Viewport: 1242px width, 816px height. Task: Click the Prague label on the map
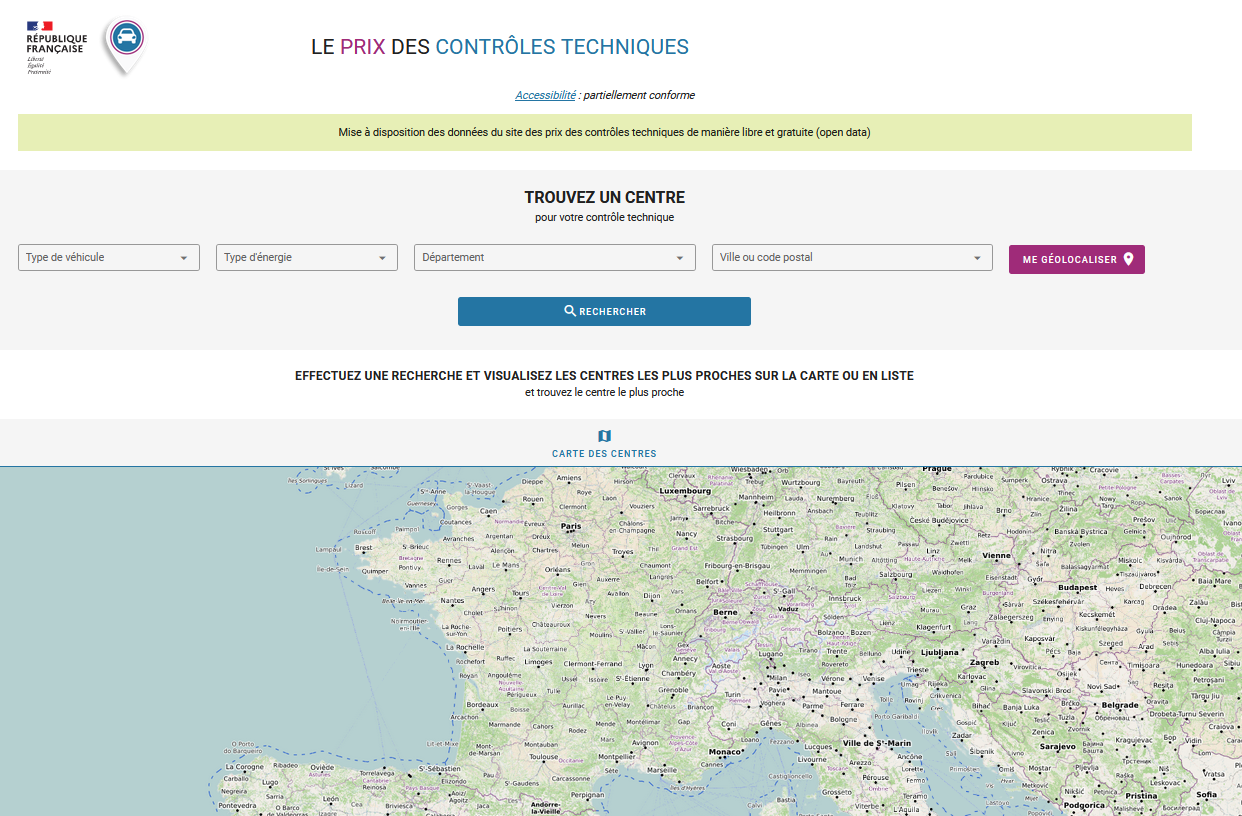(x=937, y=468)
